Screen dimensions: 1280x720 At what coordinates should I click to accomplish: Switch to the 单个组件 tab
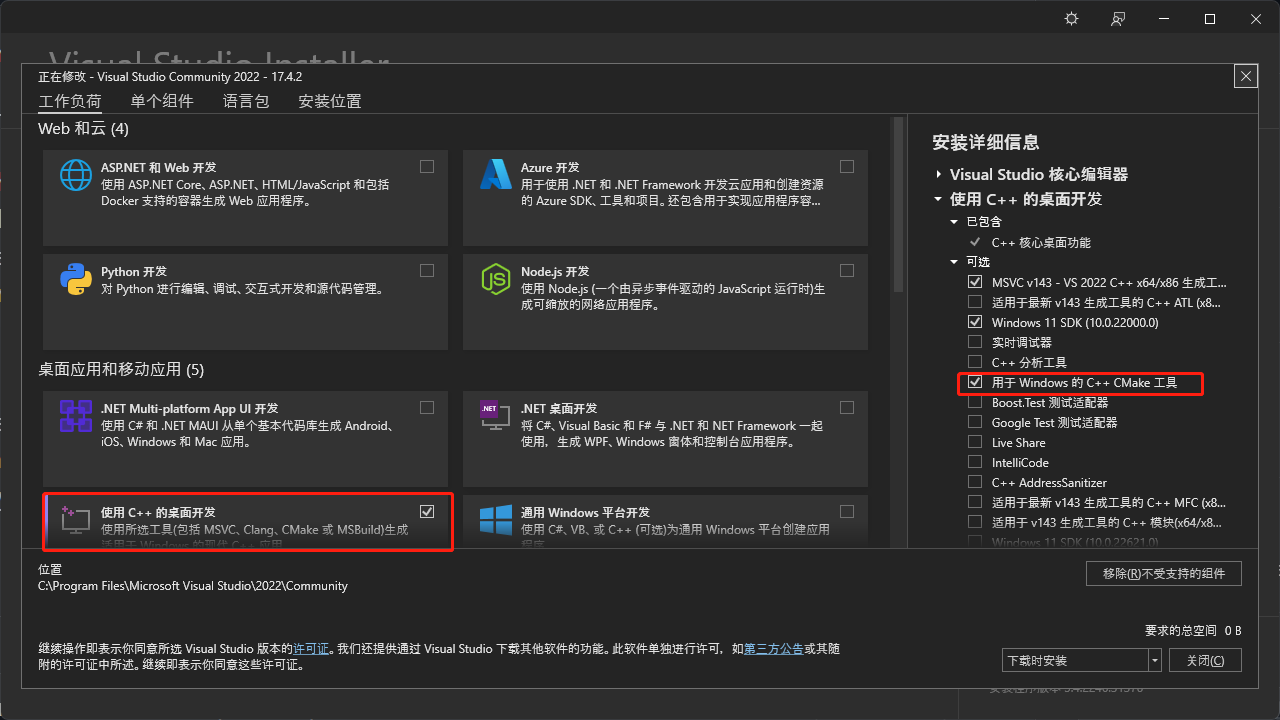pos(162,100)
